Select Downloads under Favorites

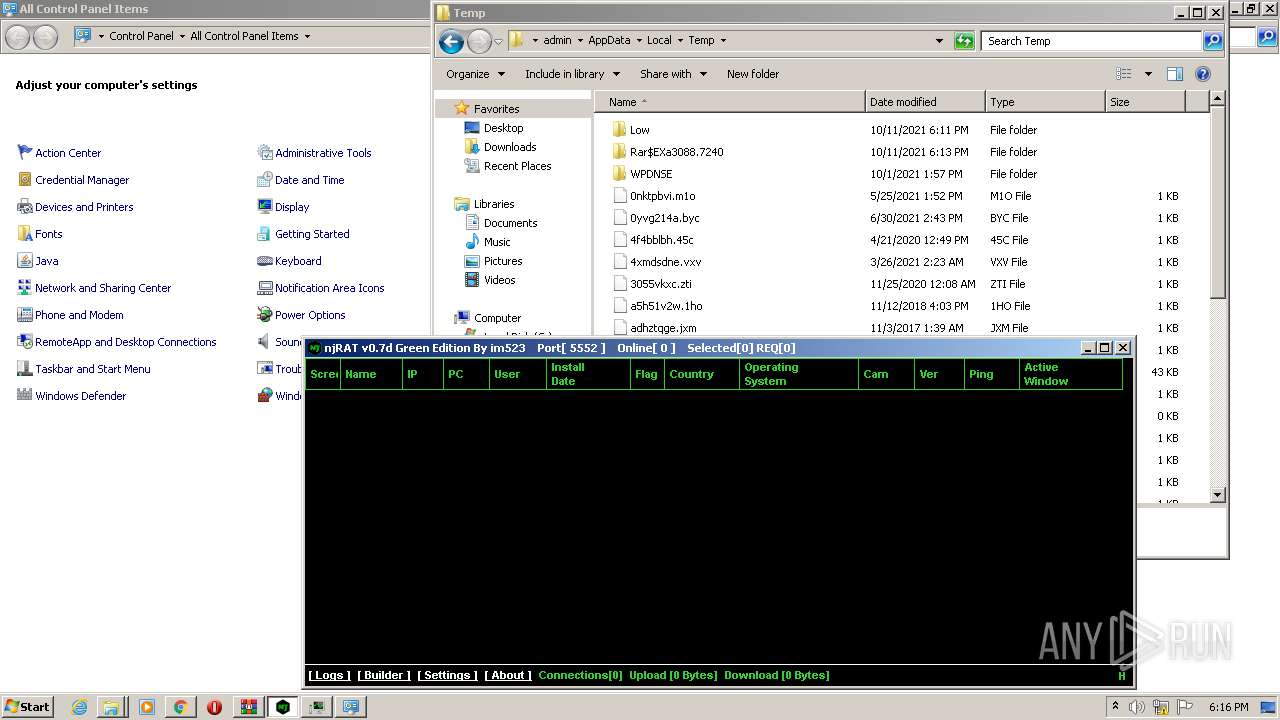pos(500,147)
